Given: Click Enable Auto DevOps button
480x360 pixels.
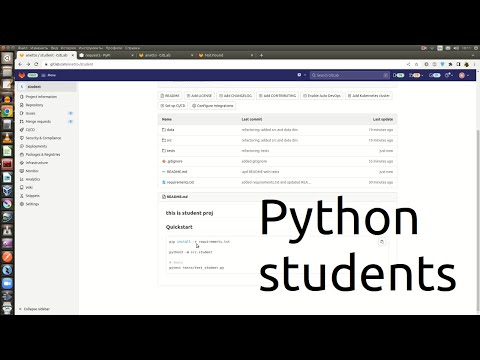Looking at the screenshot, I should coord(322,96).
